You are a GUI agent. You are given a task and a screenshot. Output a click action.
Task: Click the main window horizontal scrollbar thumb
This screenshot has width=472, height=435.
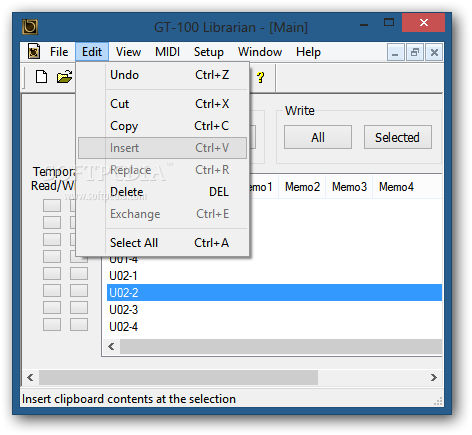178,378
